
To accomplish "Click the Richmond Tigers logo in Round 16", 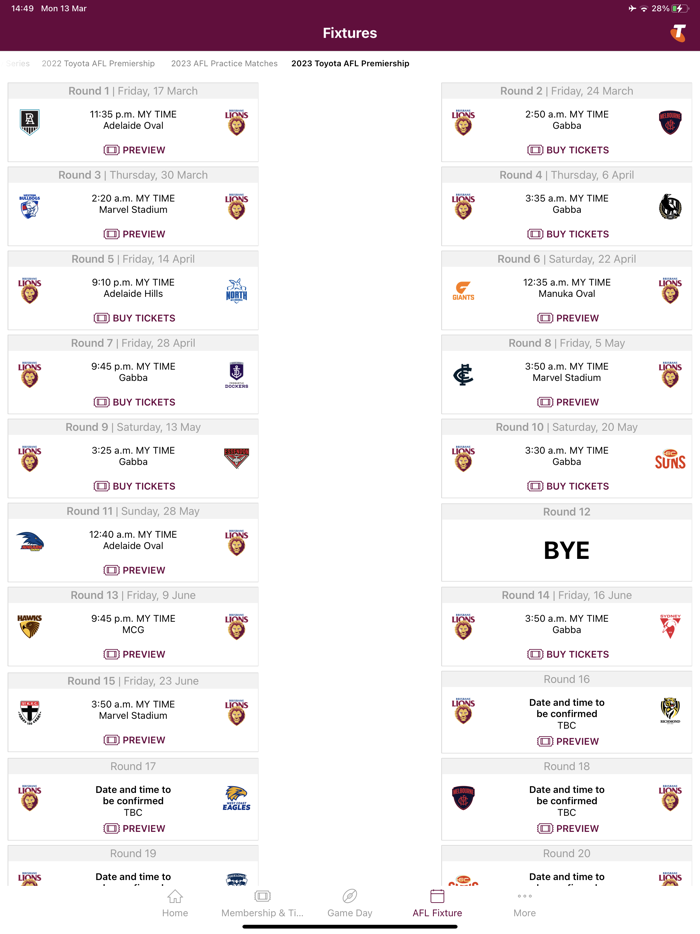I will [669, 711].
